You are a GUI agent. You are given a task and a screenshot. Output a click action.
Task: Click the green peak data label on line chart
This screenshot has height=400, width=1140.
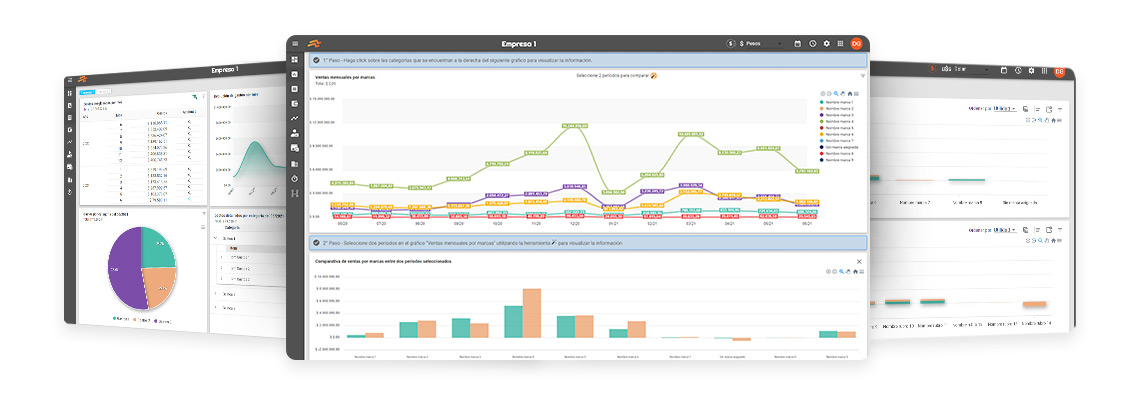(x=574, y=126)
